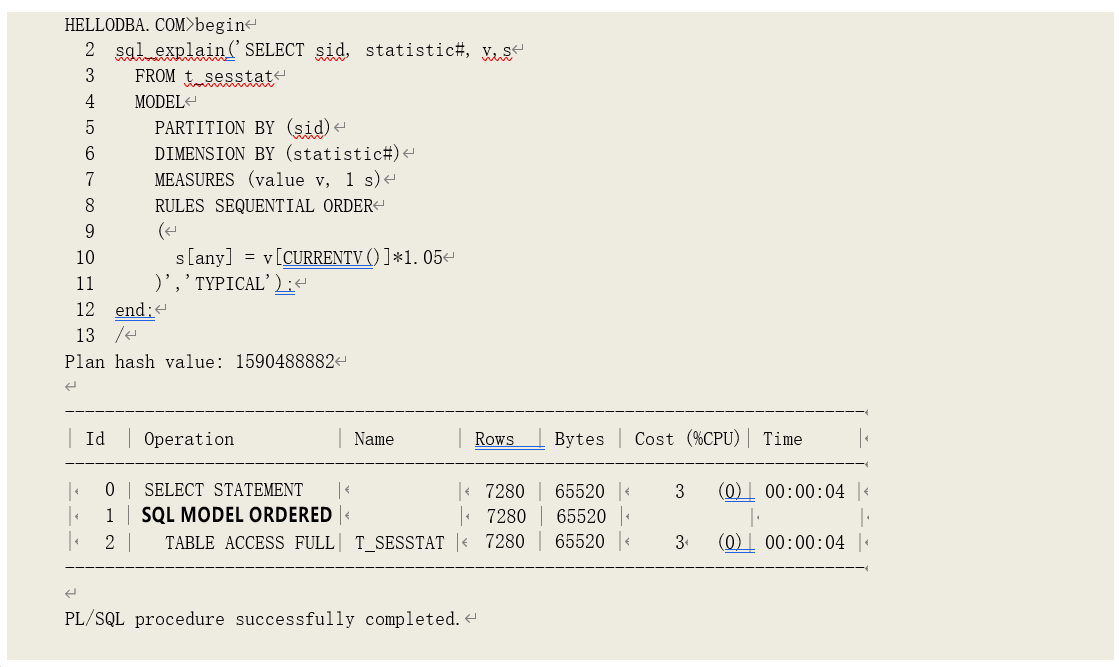Screen dimensions: 1119x667
Task: Click the Operation column header
Action: click(189, 439)
